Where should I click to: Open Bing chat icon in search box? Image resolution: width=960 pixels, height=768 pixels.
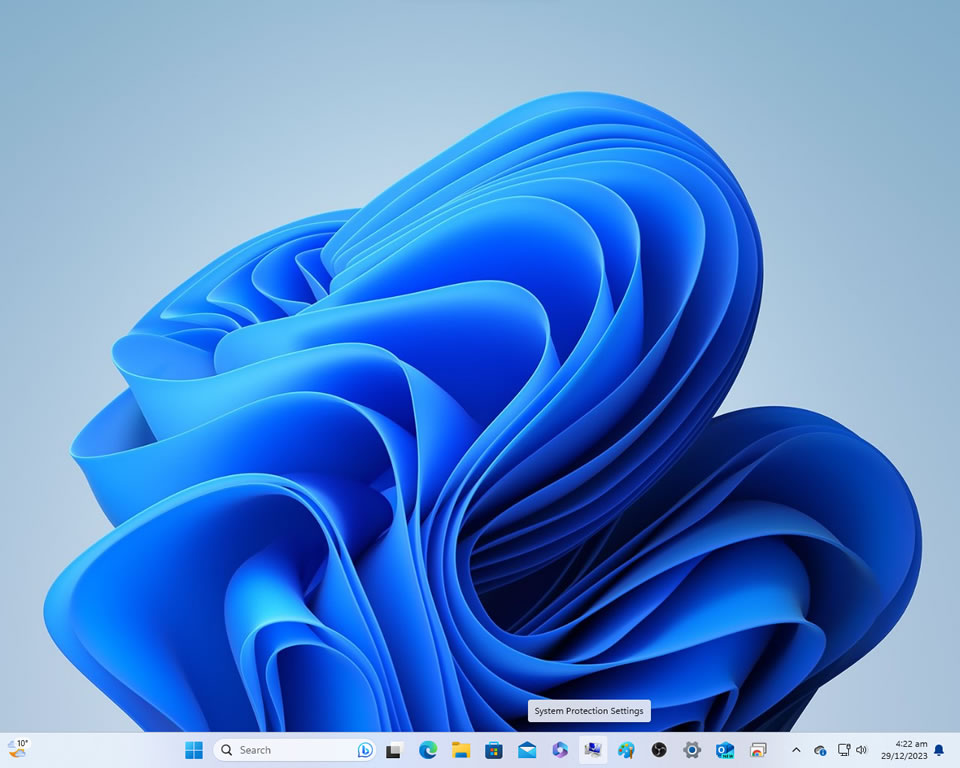click(365, 750)
